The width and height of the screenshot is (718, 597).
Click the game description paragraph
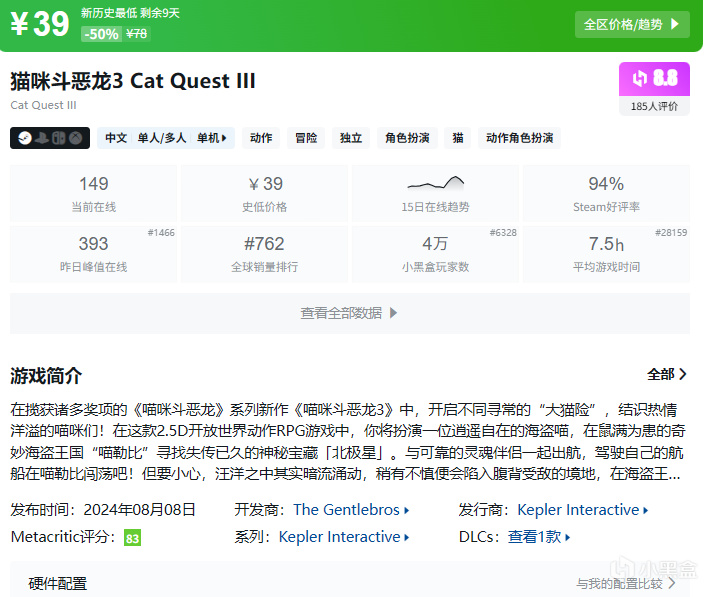click(x=348, y=441)
